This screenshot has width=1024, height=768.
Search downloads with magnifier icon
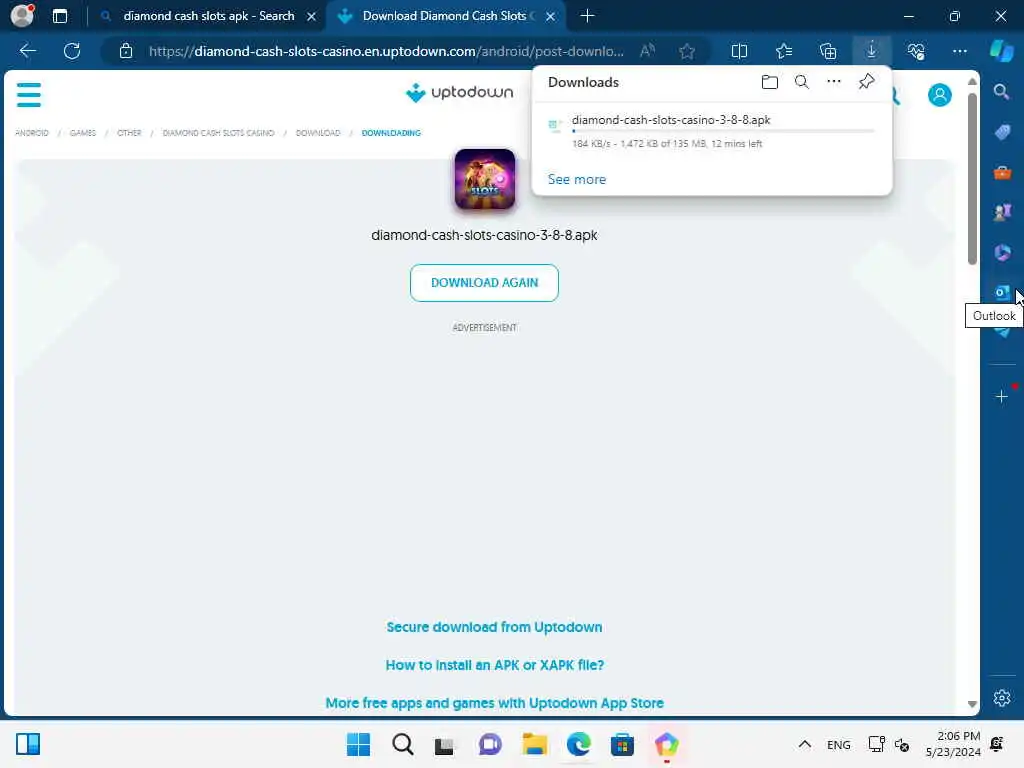pyautogui.click(x=801, y=82)
